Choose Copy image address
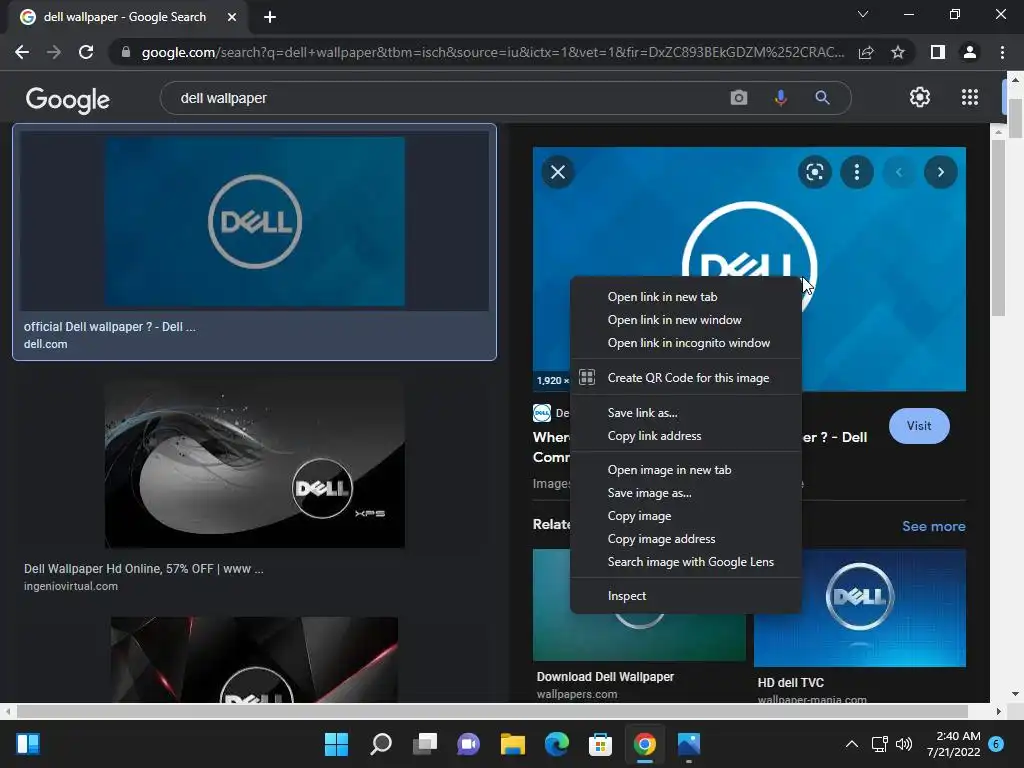Viewport: 1024px width, 768px height. [x=686, y=539]
